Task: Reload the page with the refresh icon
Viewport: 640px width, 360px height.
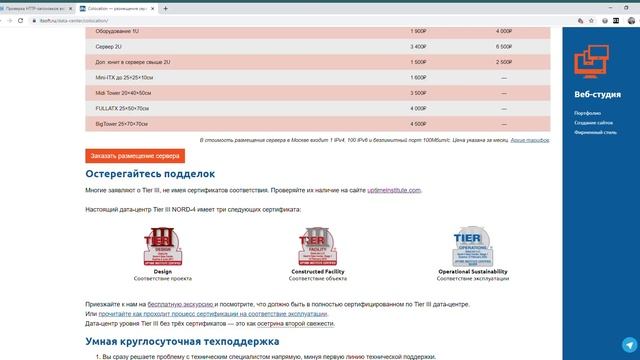Action: point(20,20)
